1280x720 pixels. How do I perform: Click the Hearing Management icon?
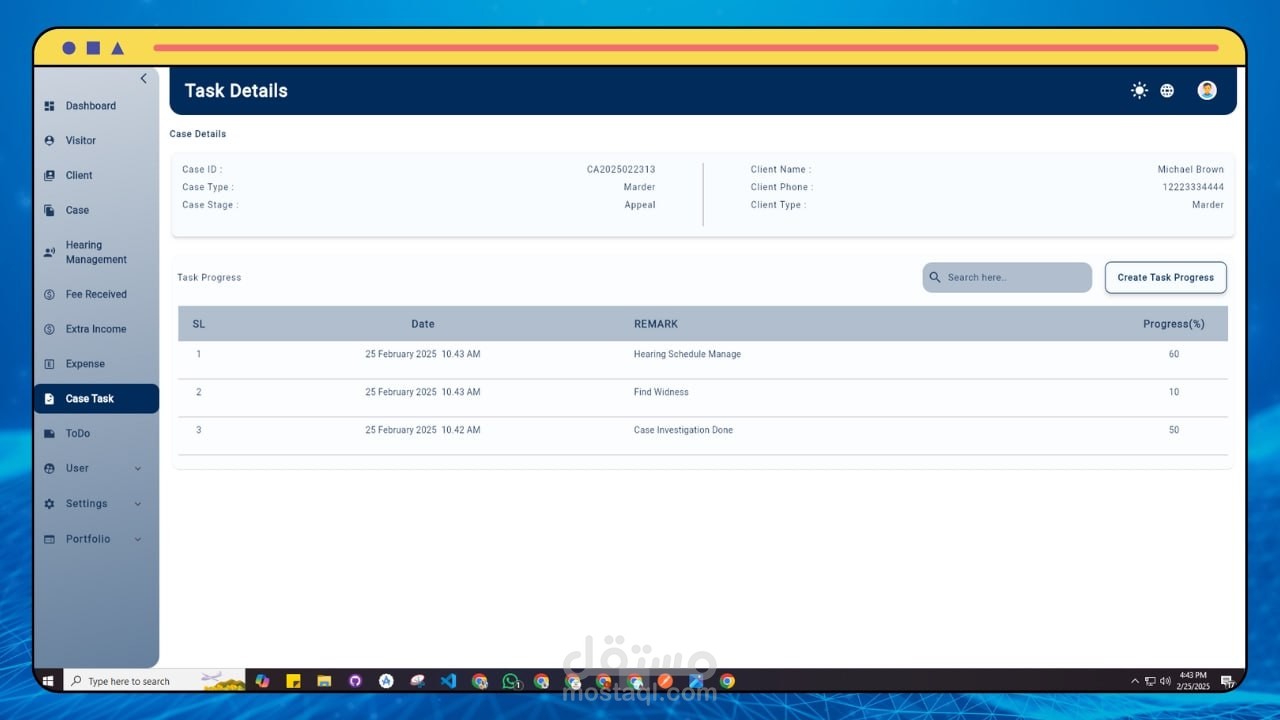point(49,253)
